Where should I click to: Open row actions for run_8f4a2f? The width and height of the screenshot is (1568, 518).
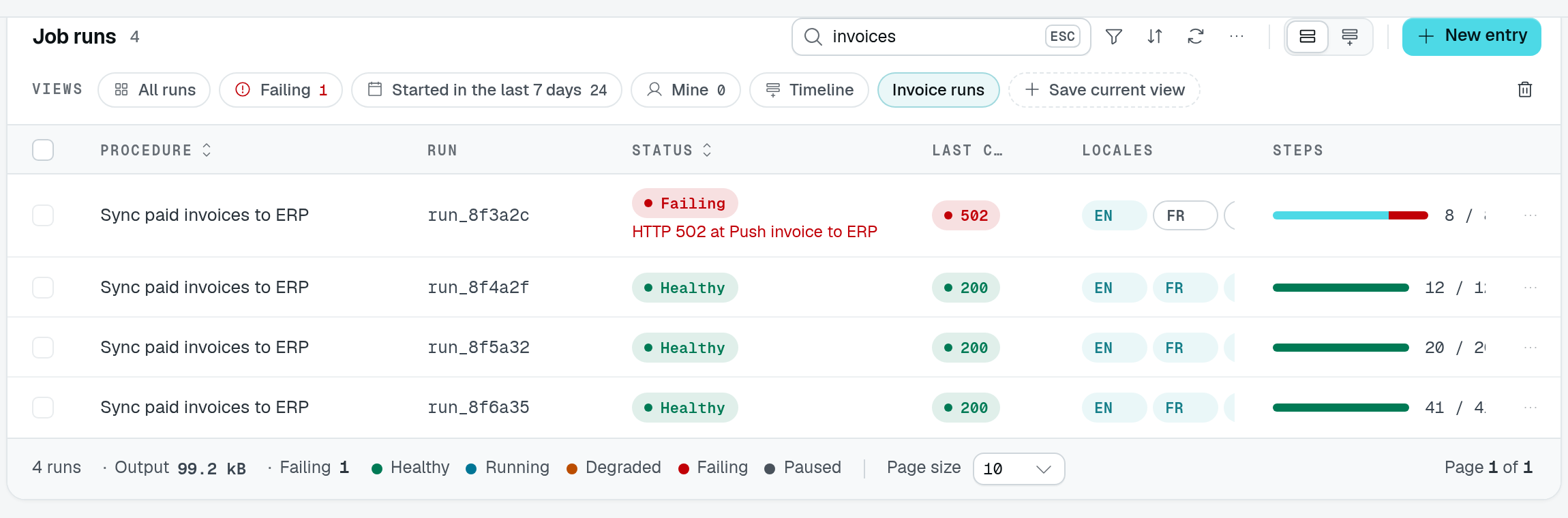pos(1531,288)
